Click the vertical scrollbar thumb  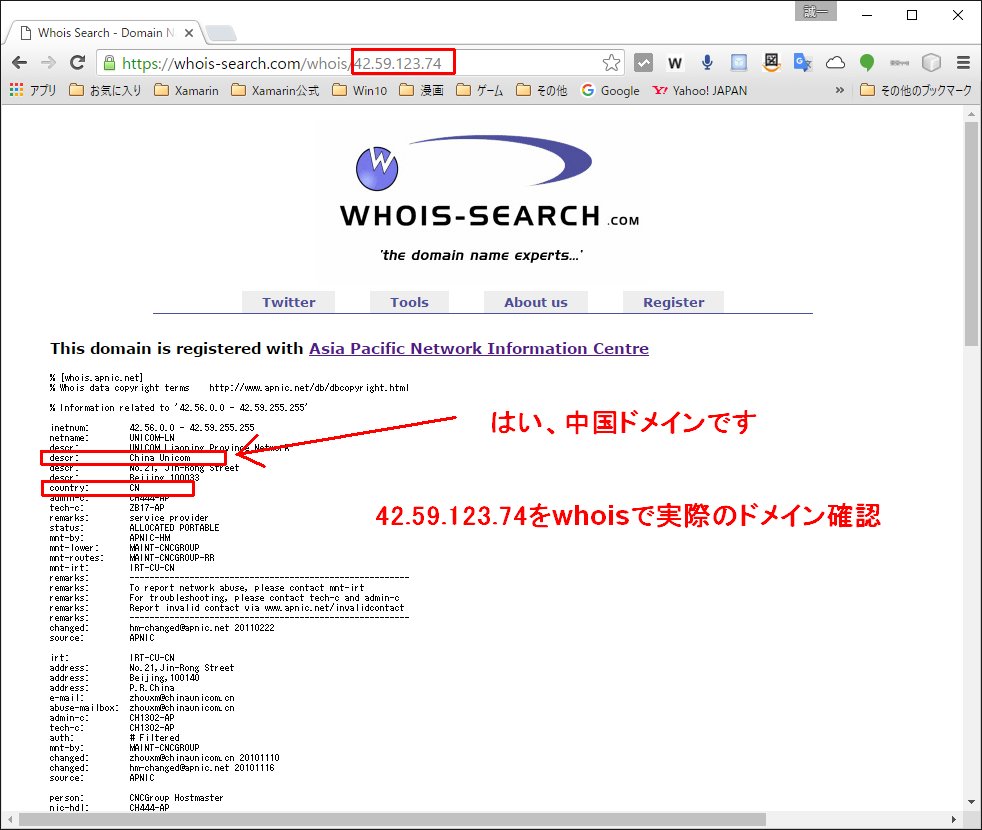971,234
